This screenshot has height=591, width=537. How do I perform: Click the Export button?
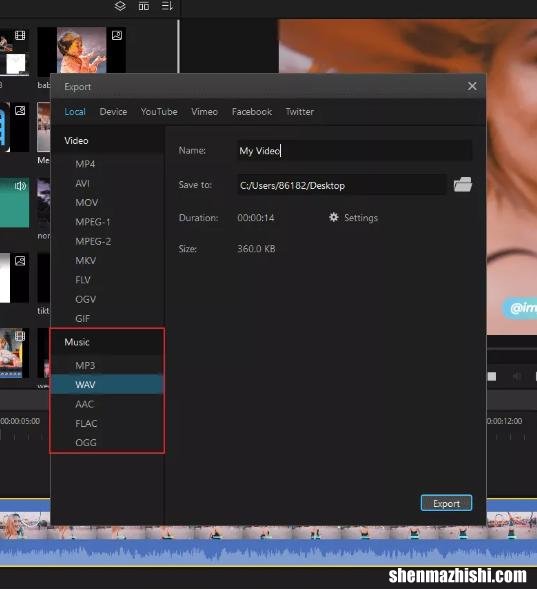[446, 503]
